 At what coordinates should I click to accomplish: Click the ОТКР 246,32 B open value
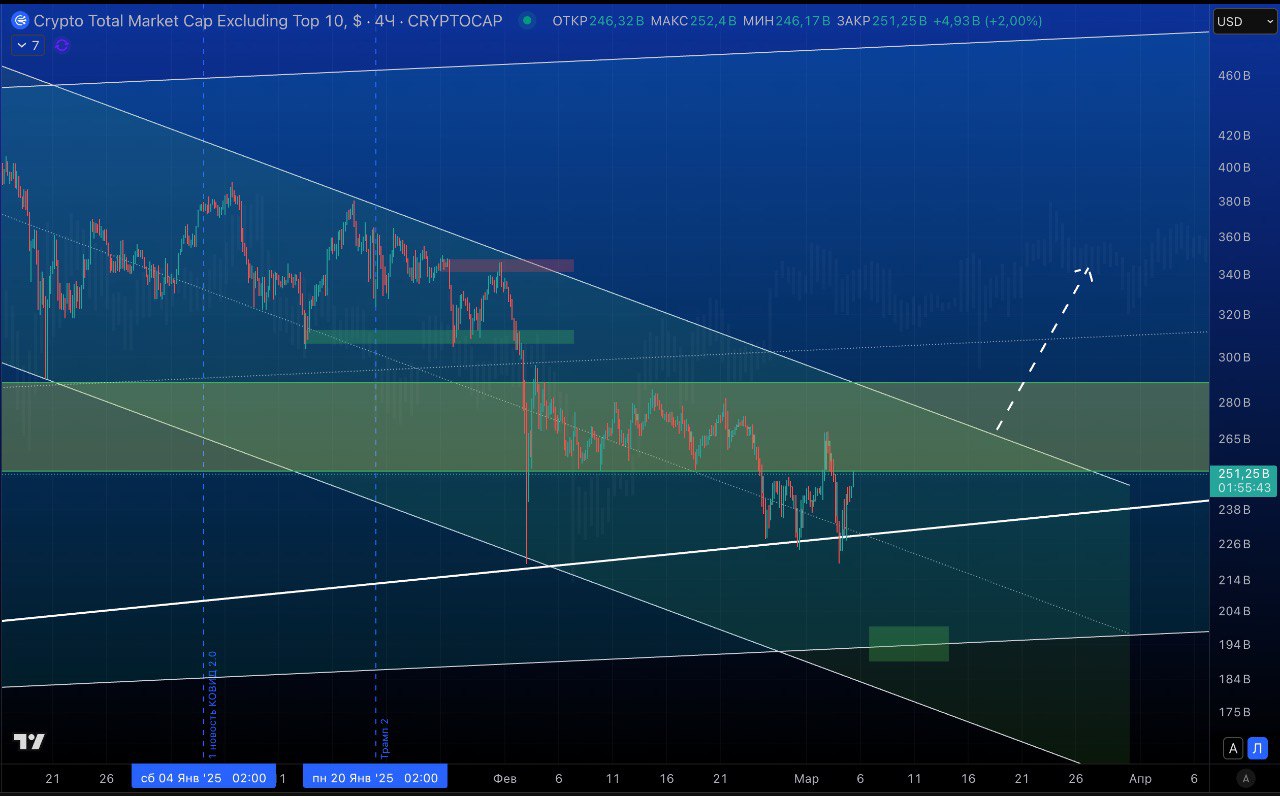click(x=597, y=20)
